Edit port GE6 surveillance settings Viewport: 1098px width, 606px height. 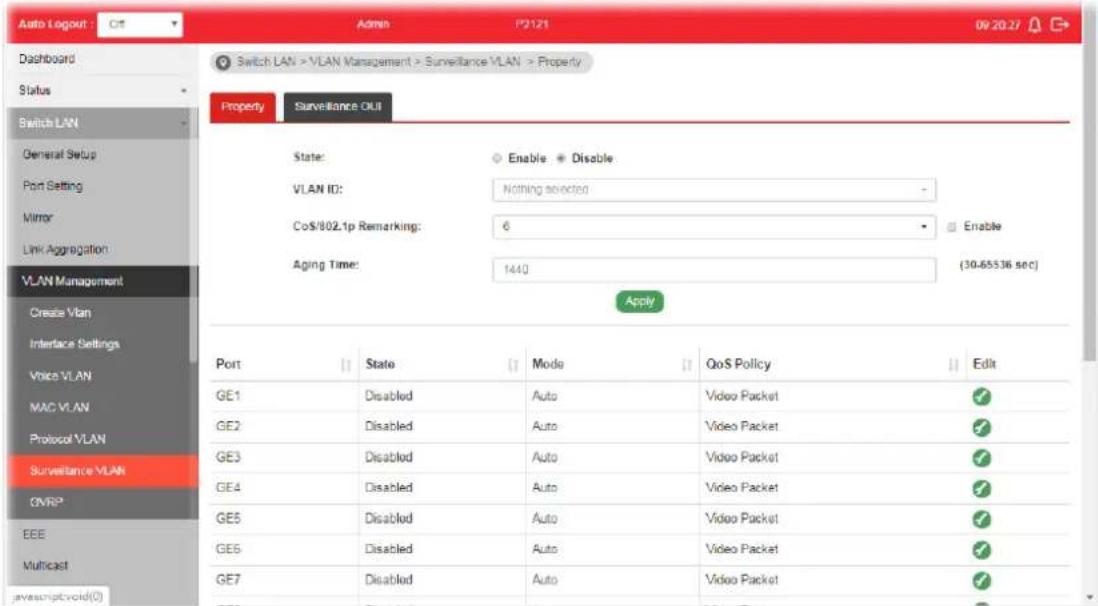(982, 550)
